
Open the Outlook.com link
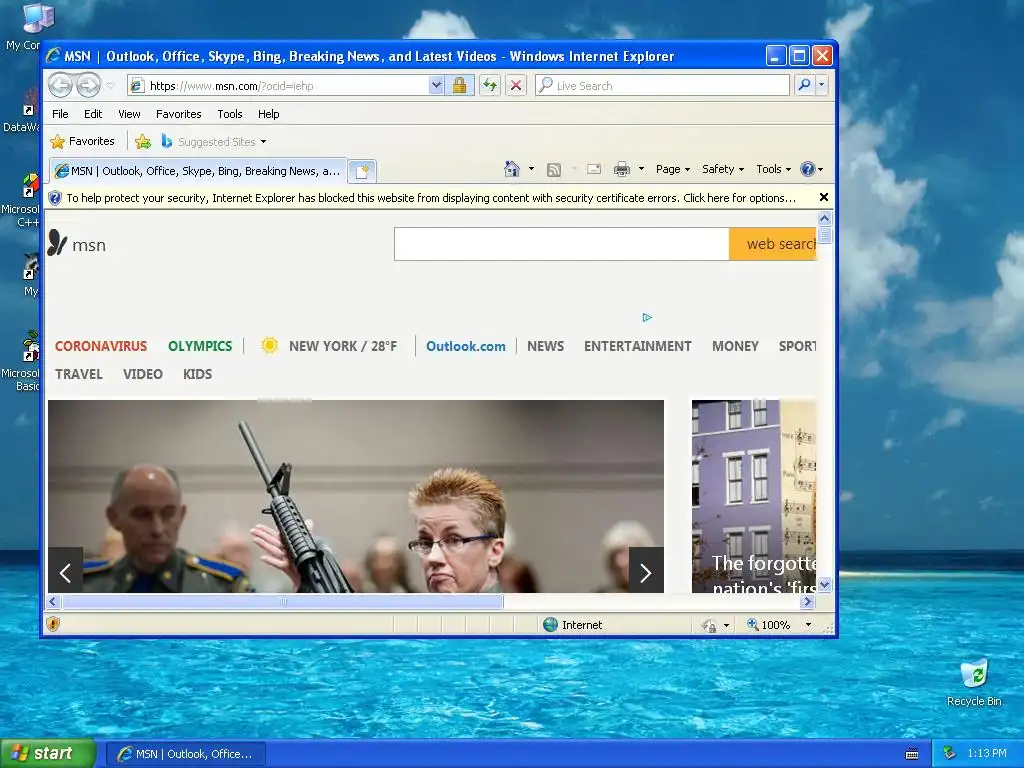466,346
